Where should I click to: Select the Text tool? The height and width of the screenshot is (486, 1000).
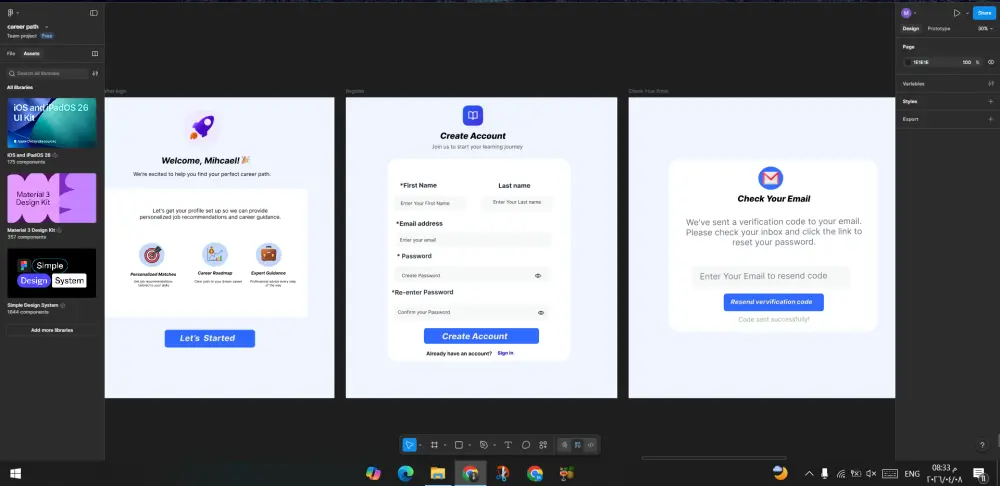pos(508,445)
